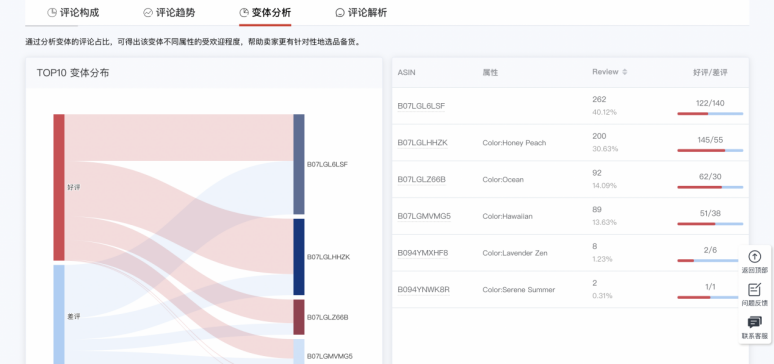Image resolution: width=774 pixels, height=364 pixels.
Task: Open 联系客服 chat icon
Action: coord(754,323)
